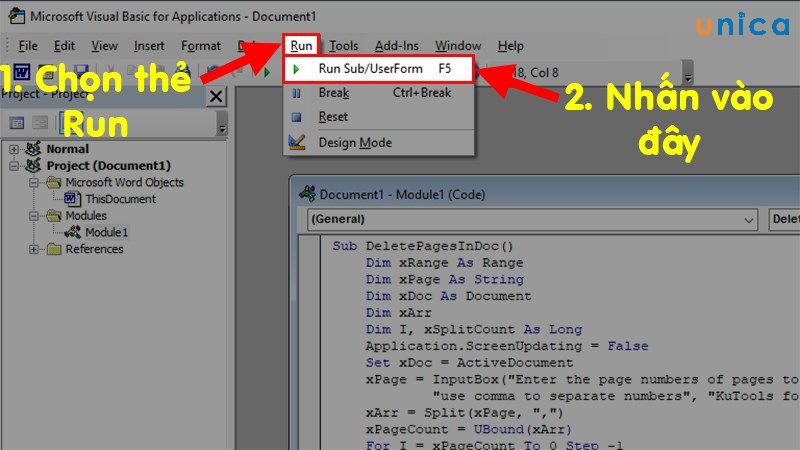Open the View menu

click(x=105, y=46)
